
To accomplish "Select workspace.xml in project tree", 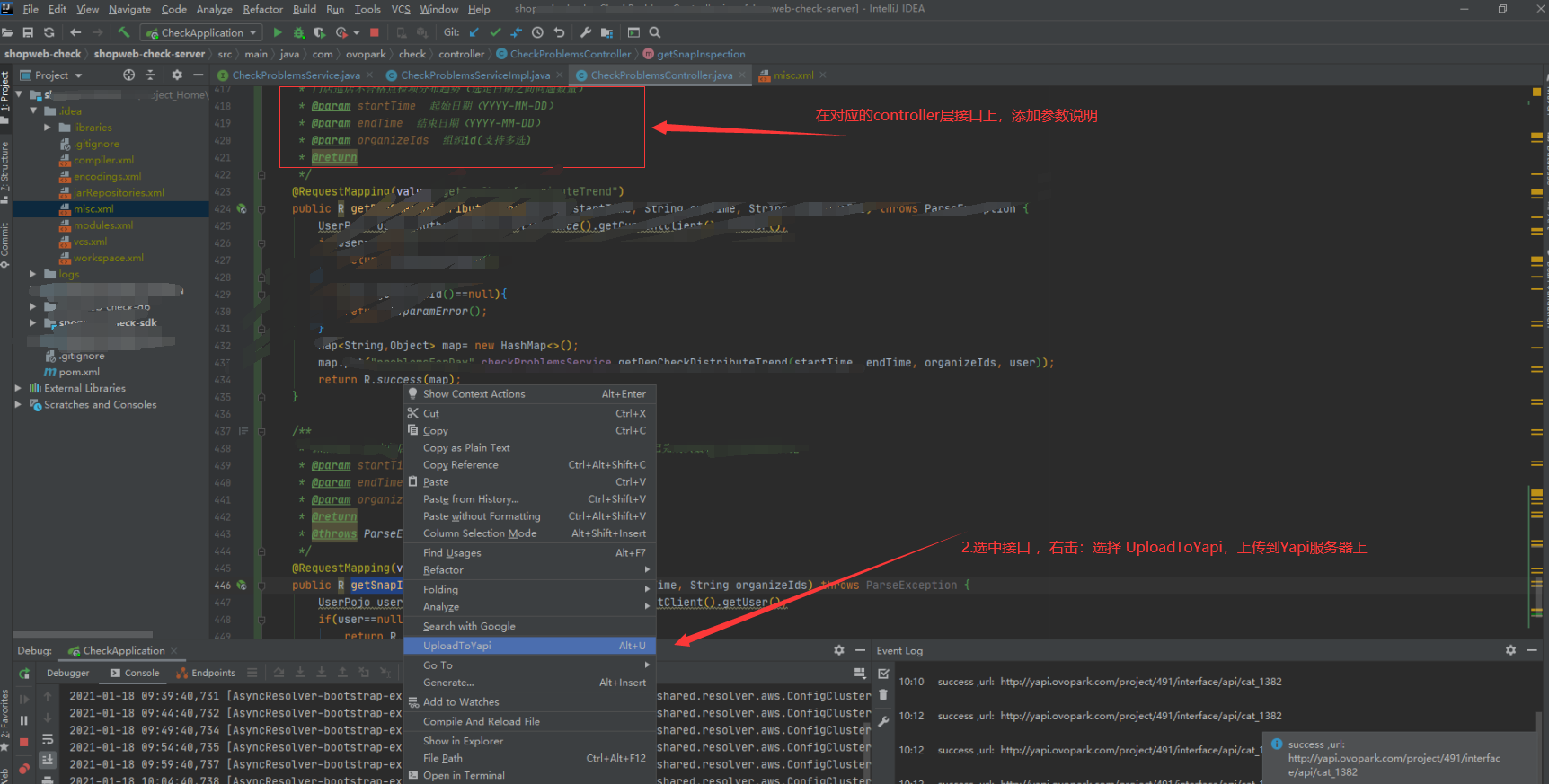I will coord(108,258).
